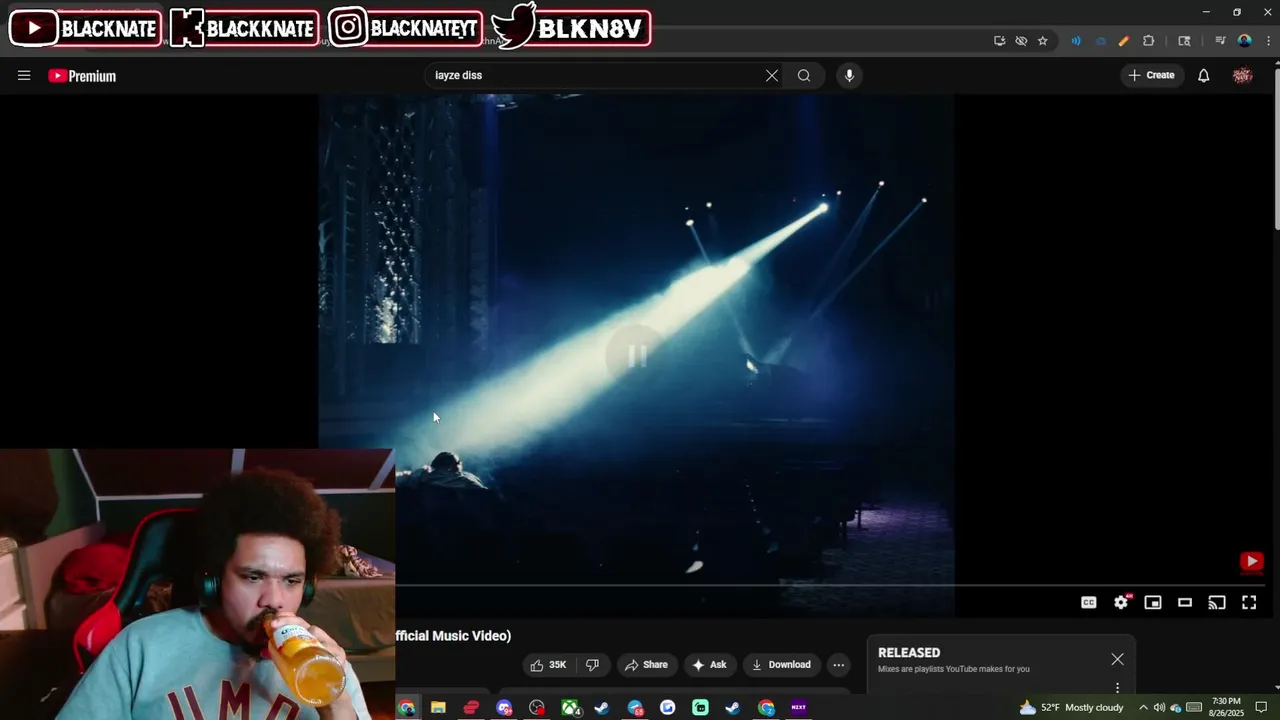Go to YouTube Premium home logo
This screenshot has height=720, width=1280.
tap(82, 76)
